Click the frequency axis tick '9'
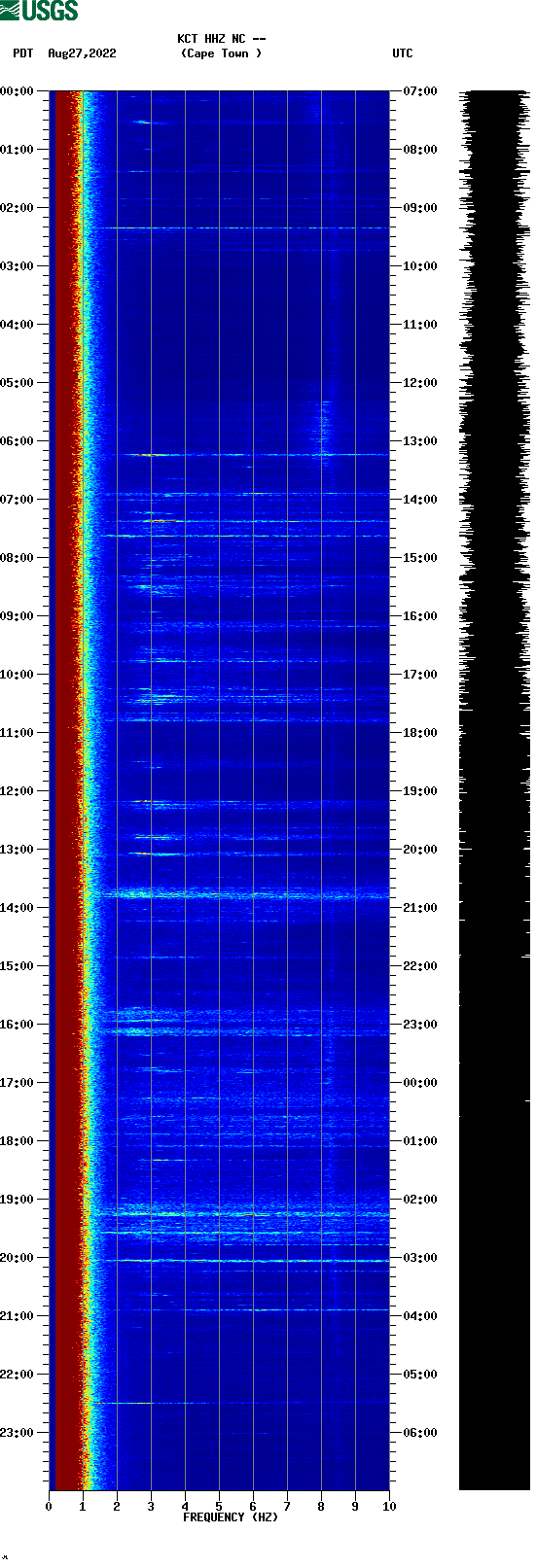The width and height of the screenshot is (537, 1568). coord(355,1507)
